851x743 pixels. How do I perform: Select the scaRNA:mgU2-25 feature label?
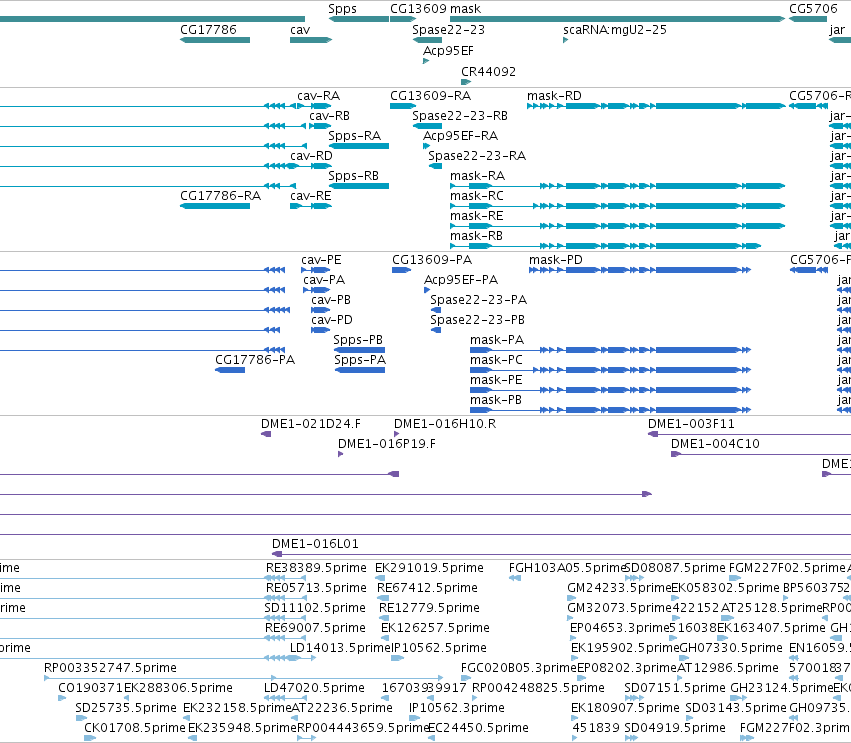[615, 30]
